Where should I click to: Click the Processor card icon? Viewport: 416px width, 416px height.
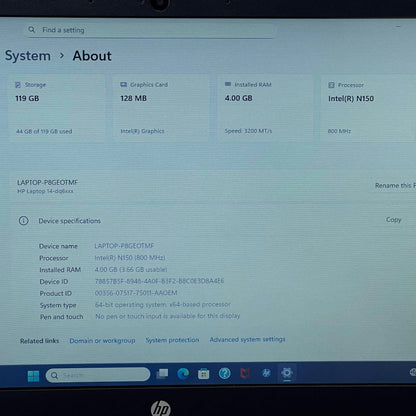(331, 85)
